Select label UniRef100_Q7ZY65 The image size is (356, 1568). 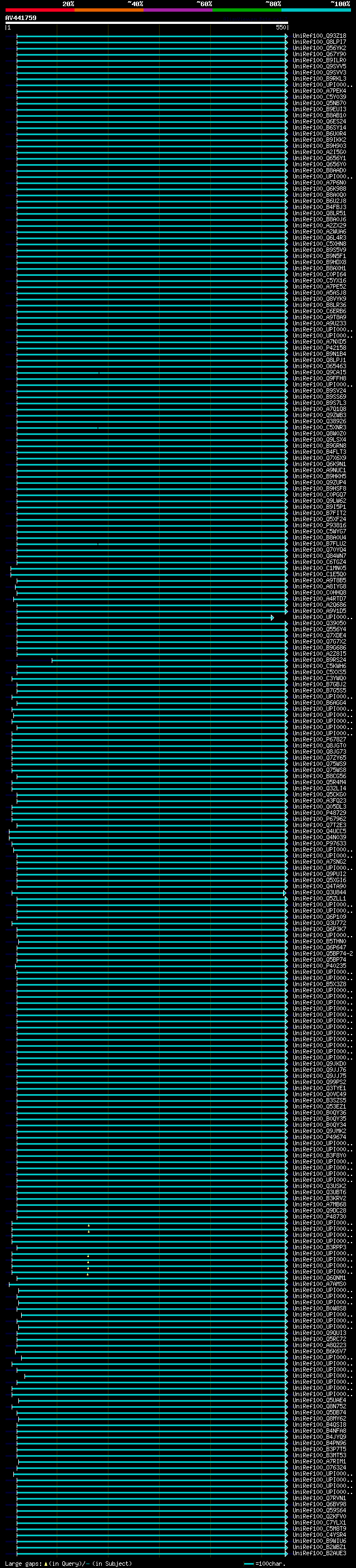pos(319,758)
